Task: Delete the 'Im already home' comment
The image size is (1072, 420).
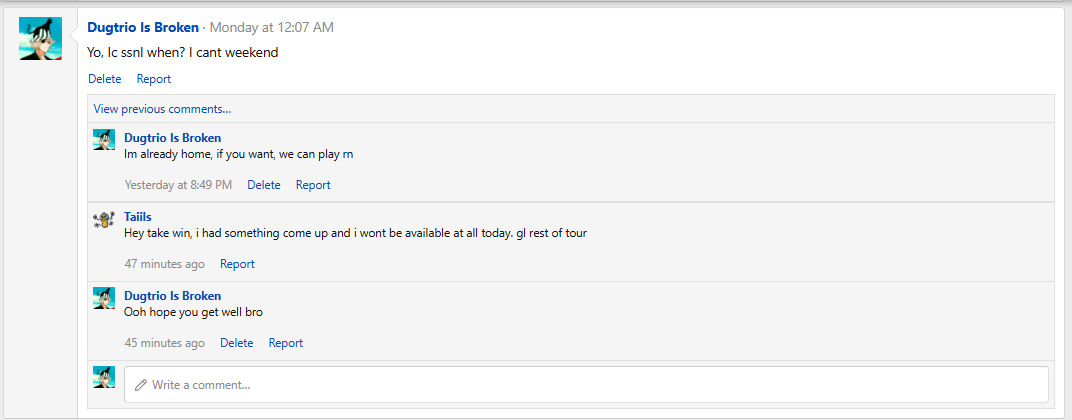Action: coord(264,185)
